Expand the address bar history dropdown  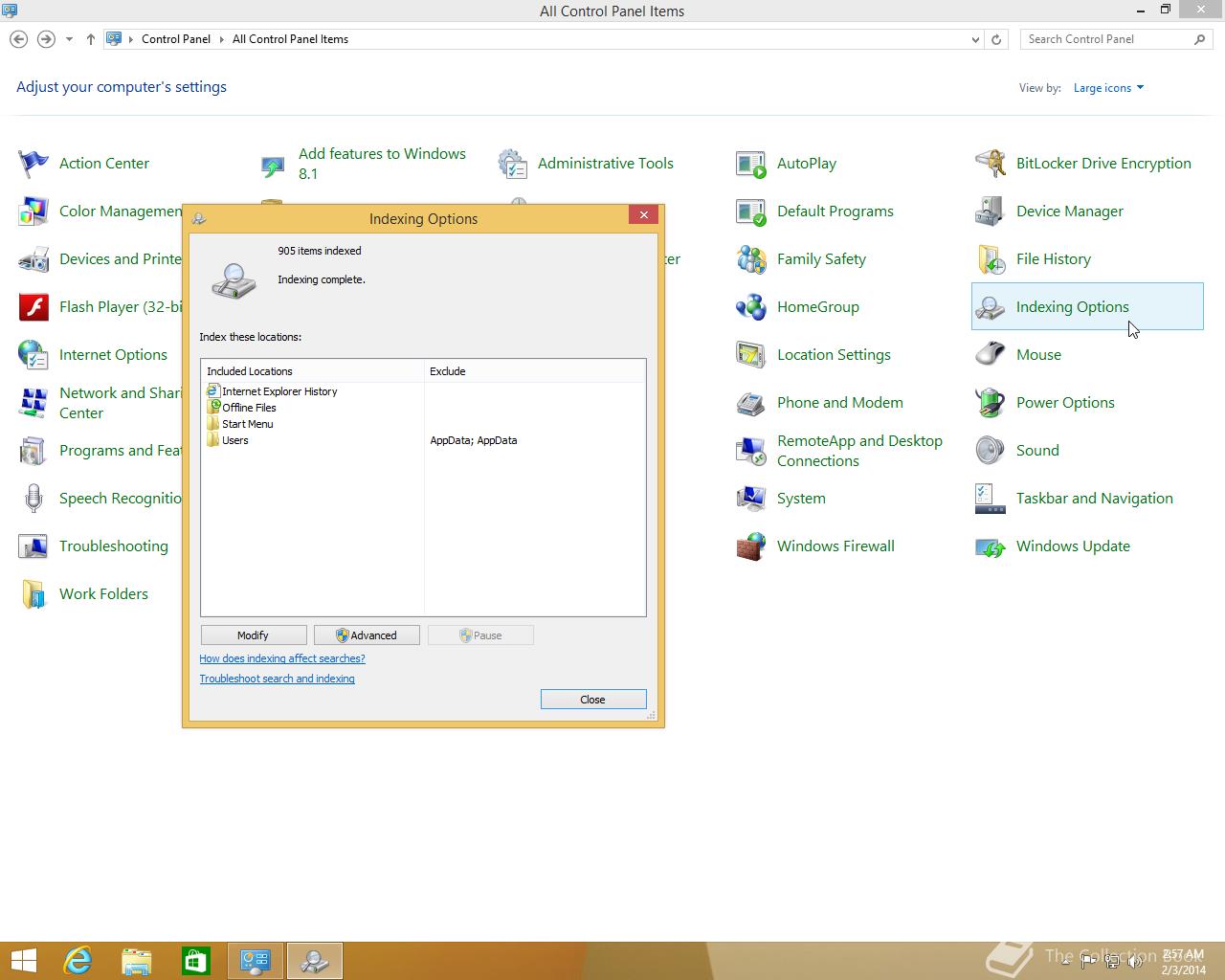975,39
